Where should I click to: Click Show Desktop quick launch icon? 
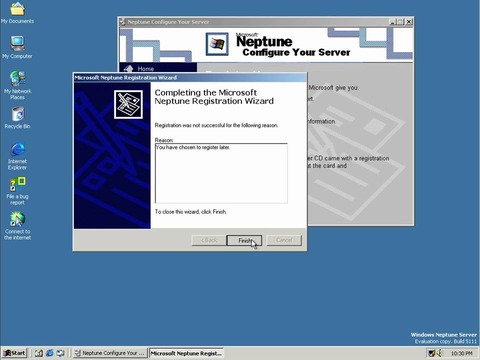coord(39,353)
